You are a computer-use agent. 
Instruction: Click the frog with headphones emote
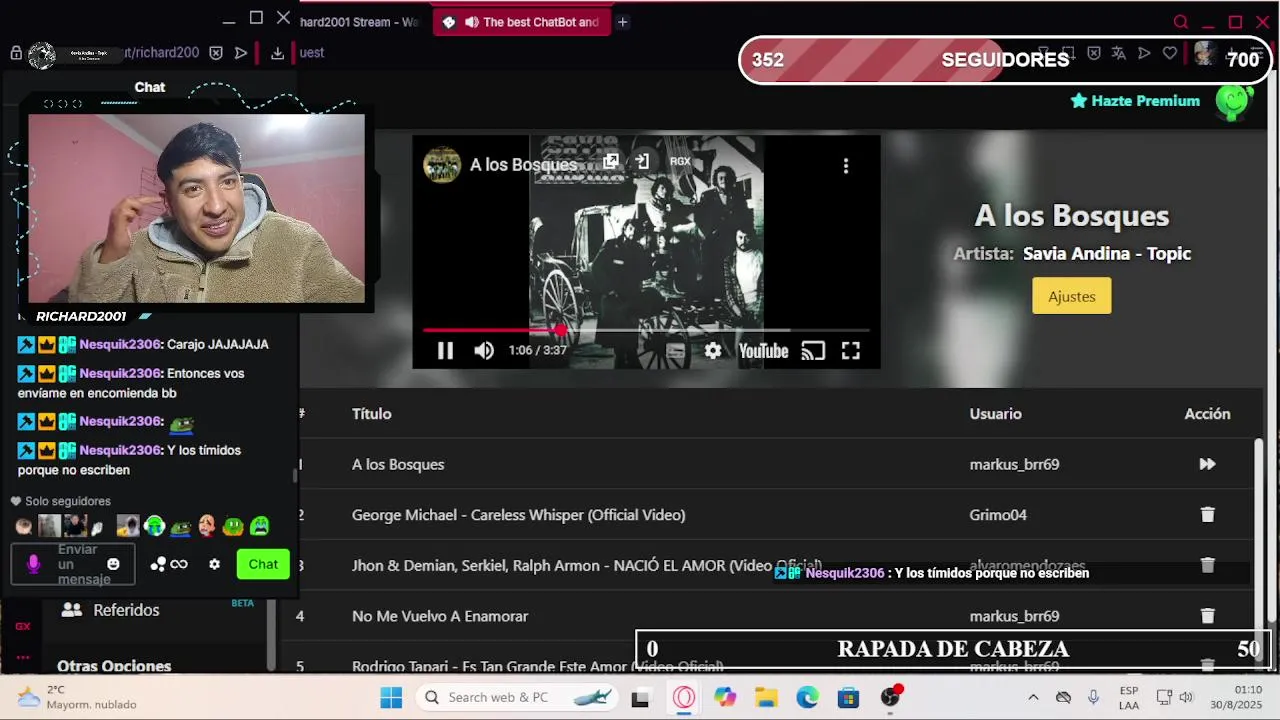[154, 526]
